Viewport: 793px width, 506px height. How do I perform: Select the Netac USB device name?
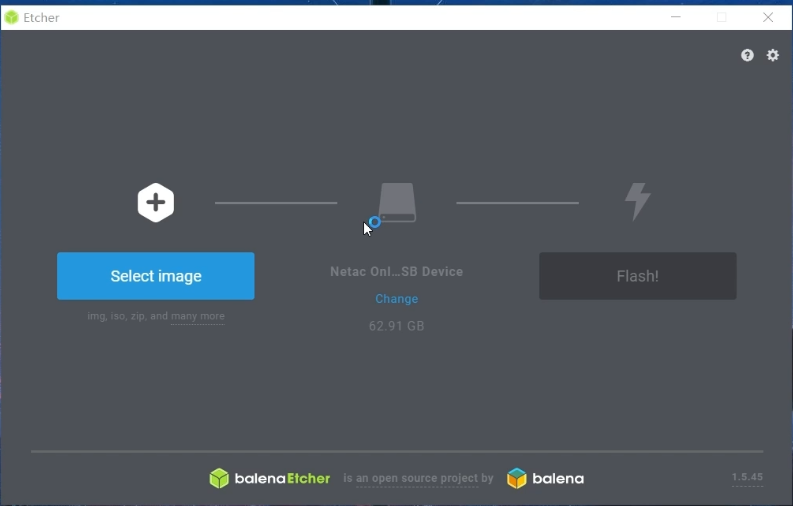pyautogui.click(x=397, y=272)
